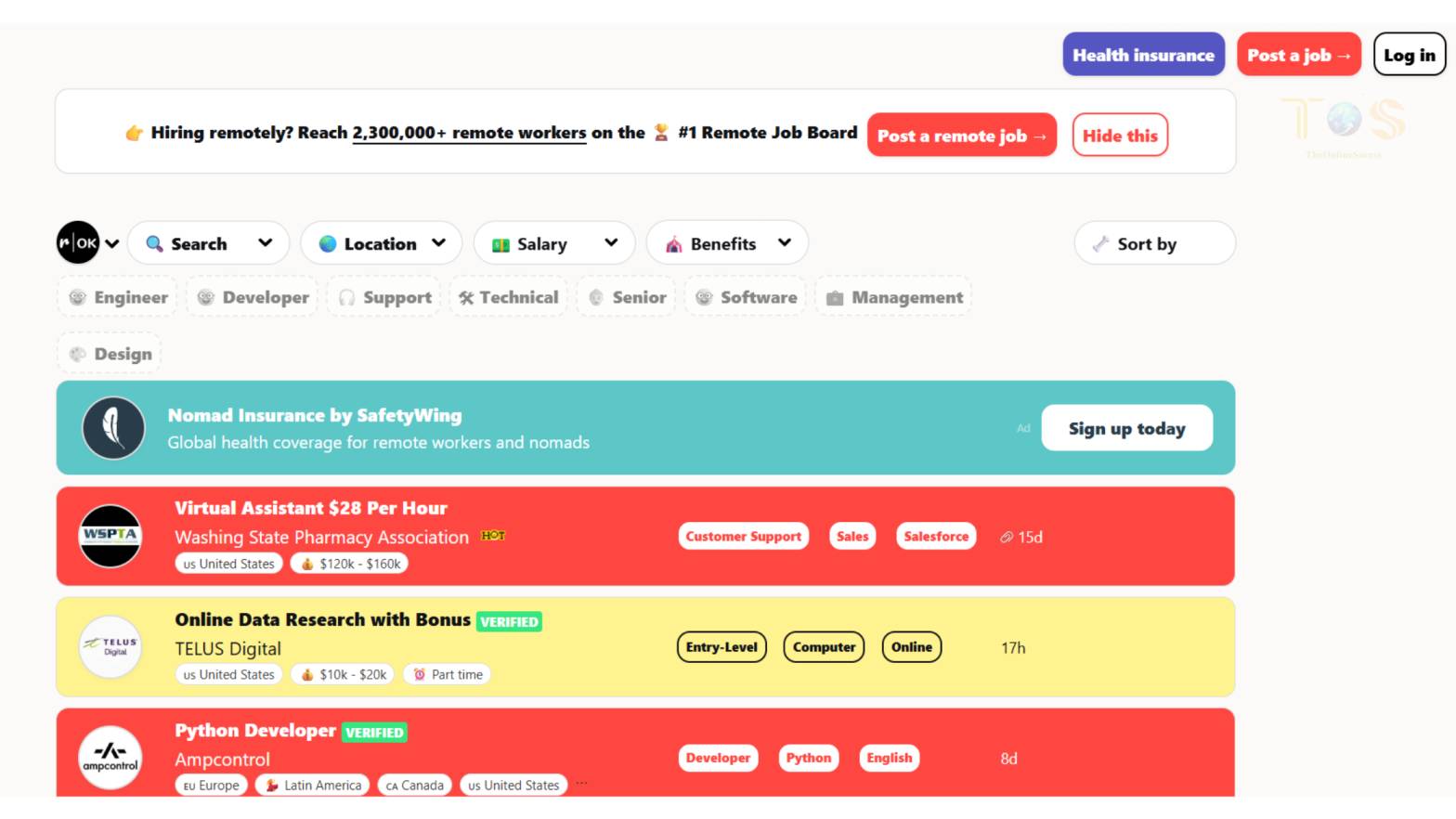
Task: Open the Python Developer job listing
Action: (255, 731)
